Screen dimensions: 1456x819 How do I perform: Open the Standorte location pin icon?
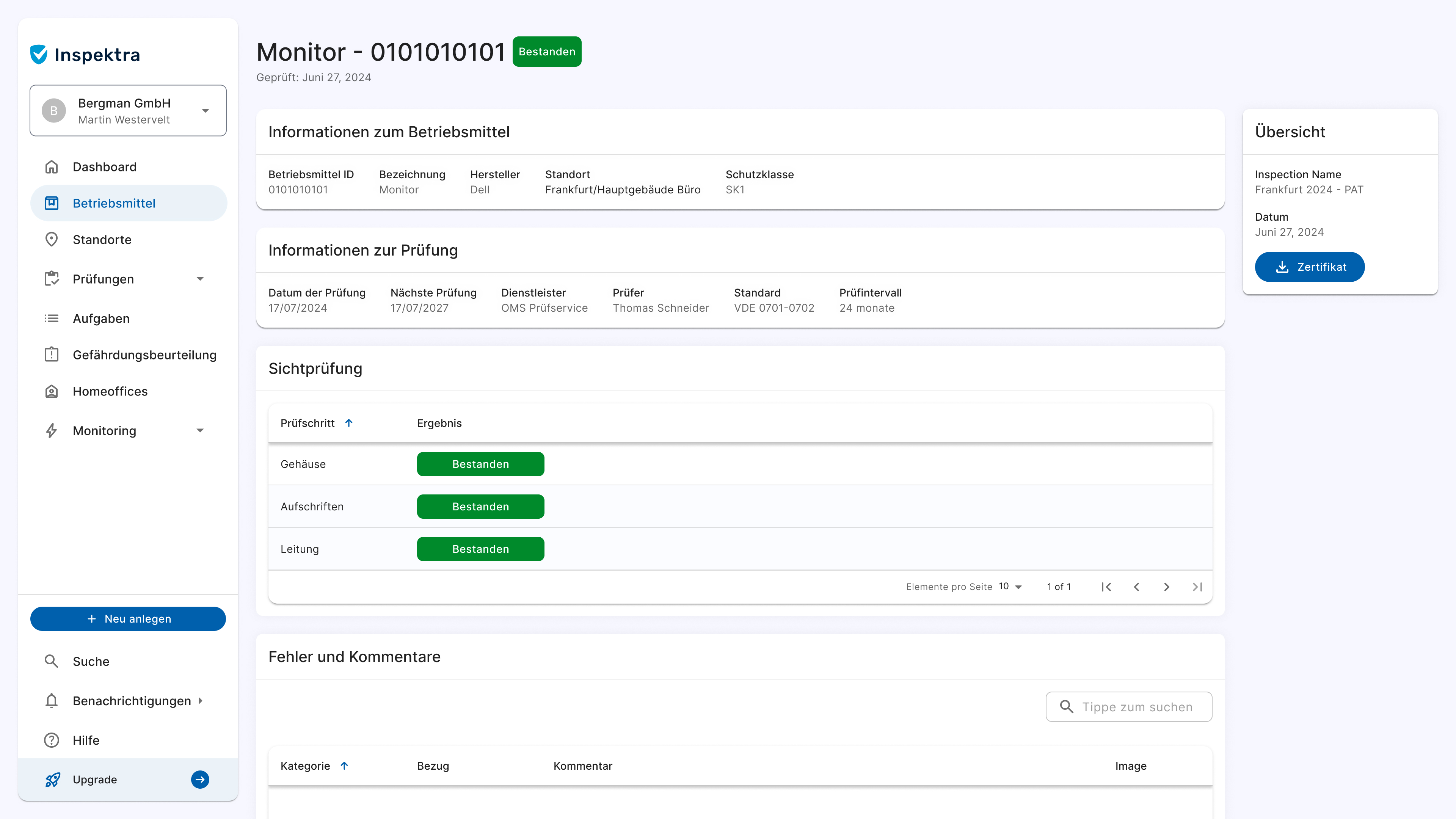click(x=52, y=240)
